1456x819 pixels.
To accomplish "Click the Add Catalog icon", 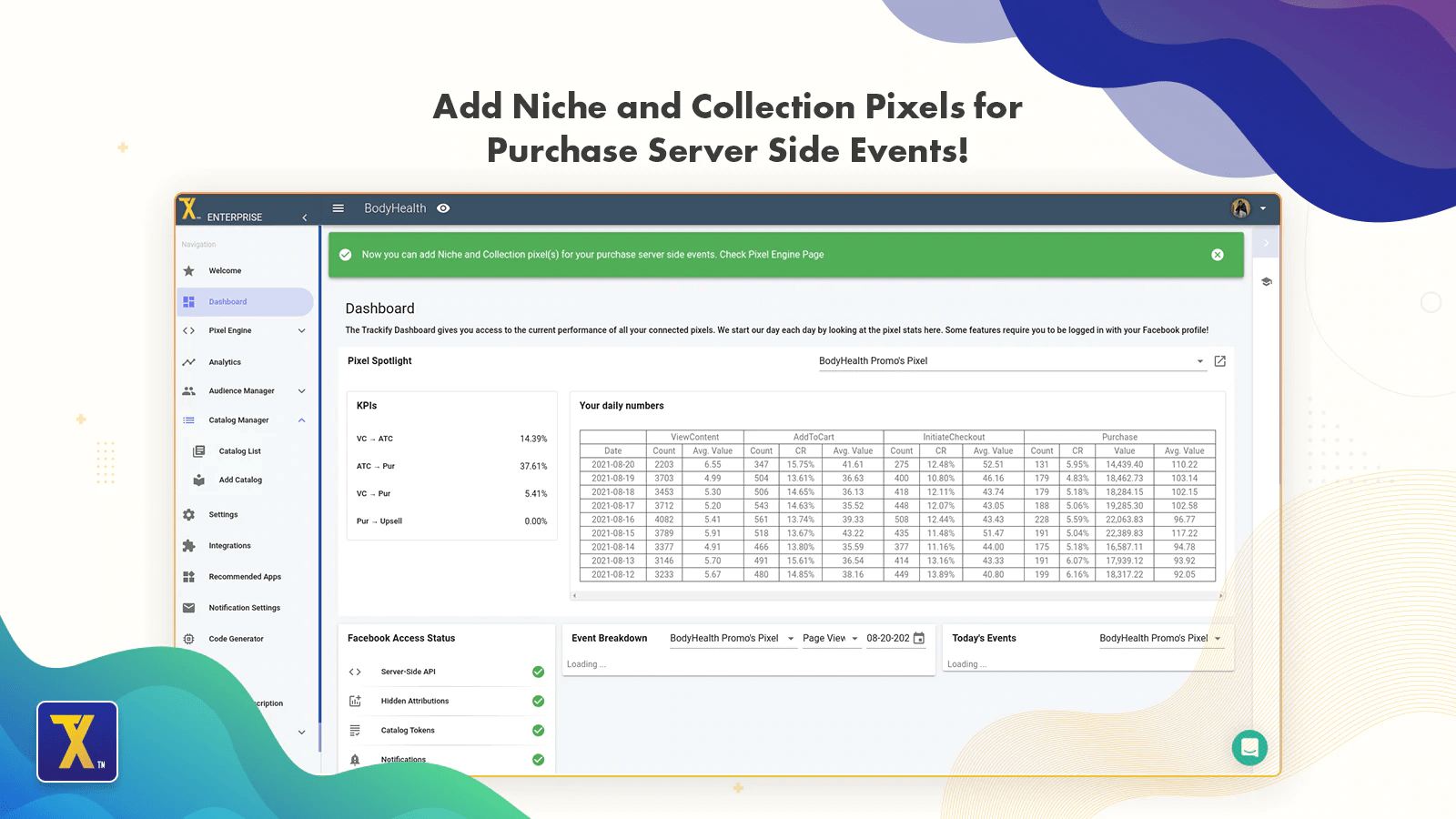I will 198,480.
